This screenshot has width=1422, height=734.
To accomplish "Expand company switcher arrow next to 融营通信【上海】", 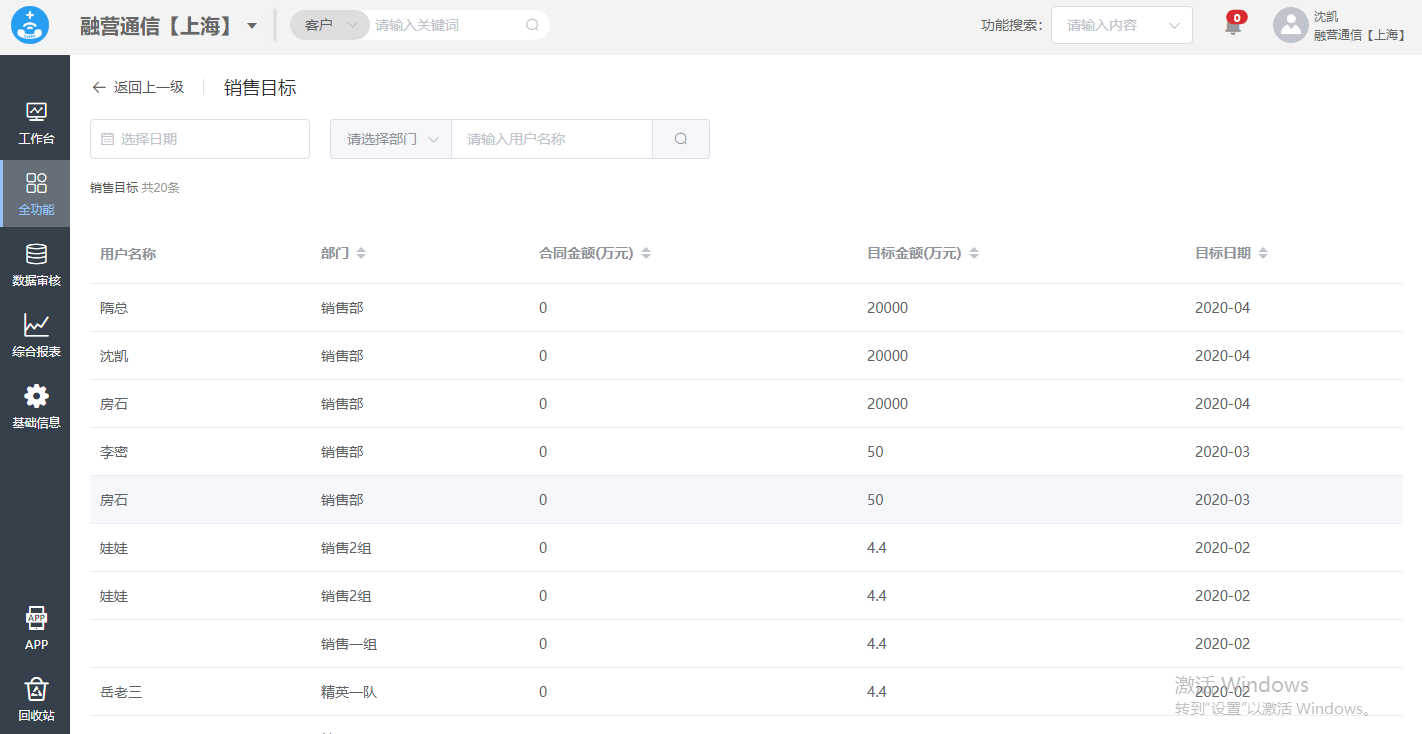I will [x=252, y=25].
